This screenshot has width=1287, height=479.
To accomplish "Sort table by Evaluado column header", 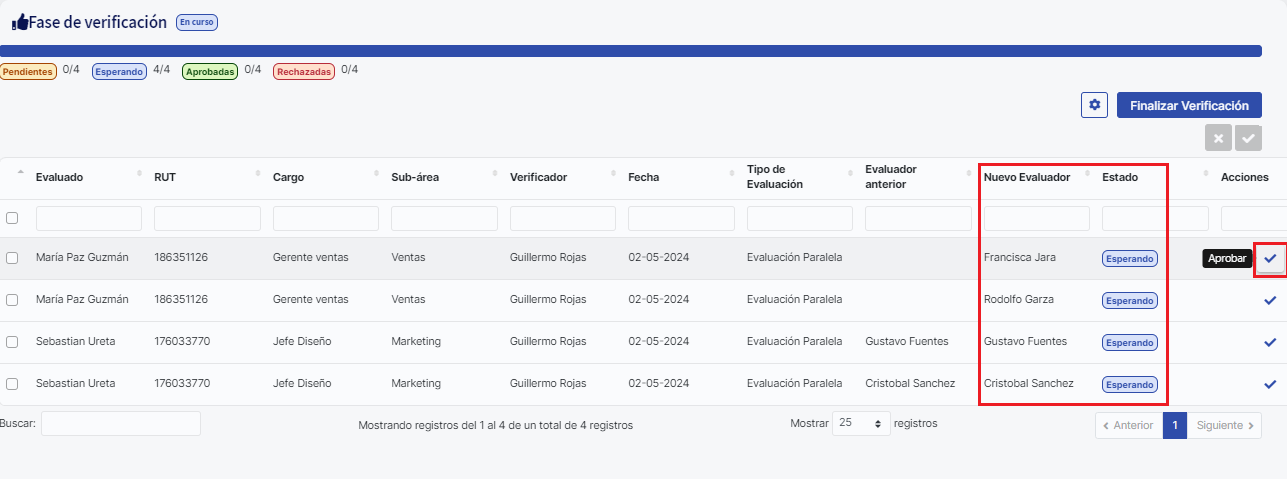I will click(x=59, y=177).
